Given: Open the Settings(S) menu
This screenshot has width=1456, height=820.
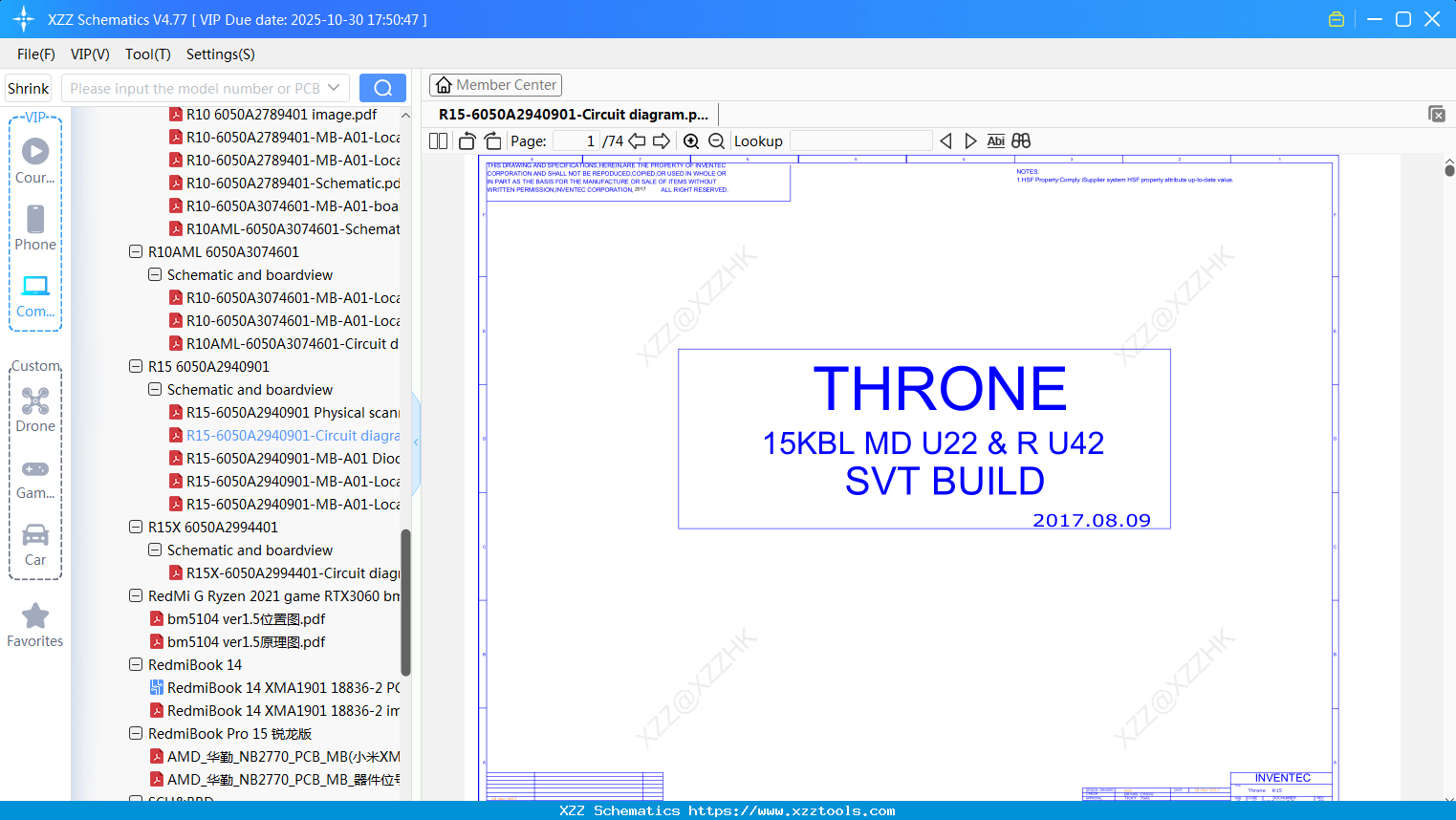Looking at the screenshot, I should [x=221, y=54].
